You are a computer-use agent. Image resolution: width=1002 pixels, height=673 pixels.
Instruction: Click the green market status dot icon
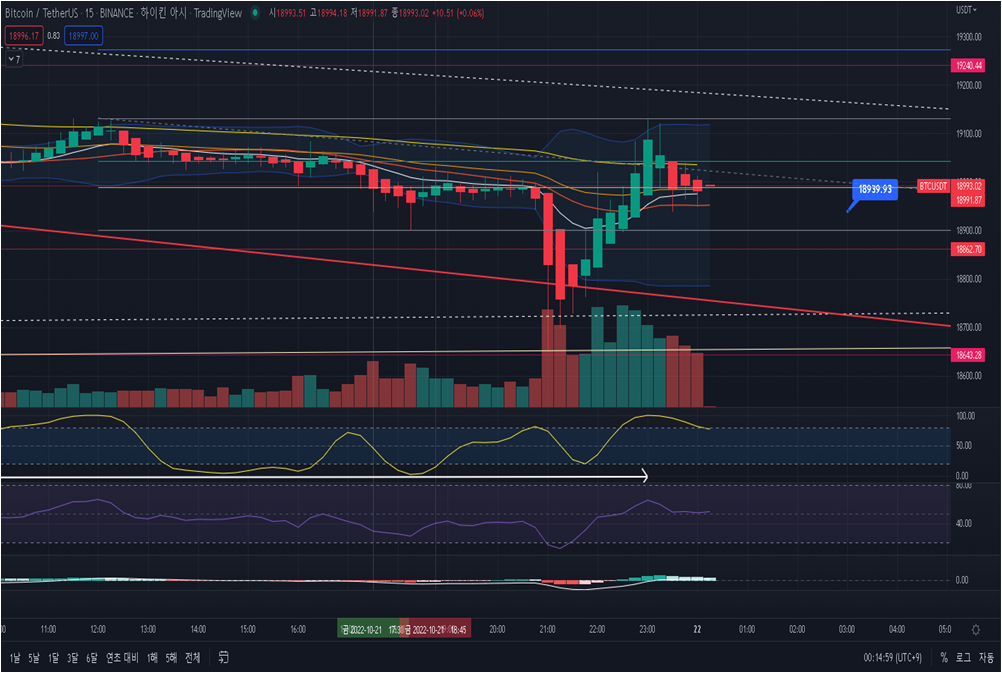point(256,13)
